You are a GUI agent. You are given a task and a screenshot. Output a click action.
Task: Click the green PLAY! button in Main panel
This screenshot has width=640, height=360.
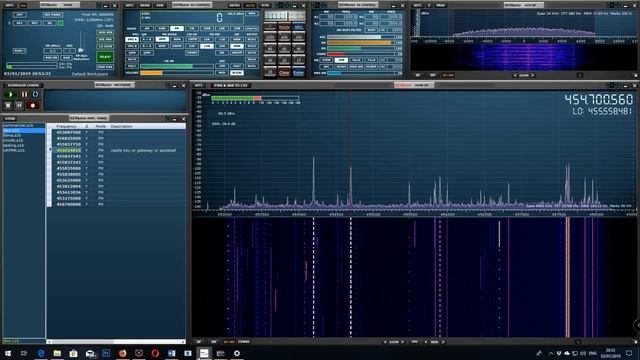point(105,57)
